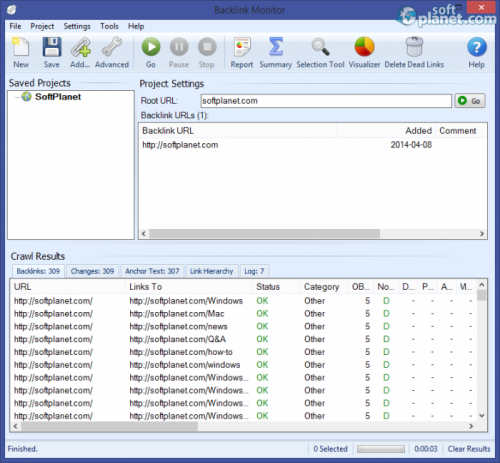Start crawl with green Go toolbar button
500x463 pixels.
(x=151, y=52)
